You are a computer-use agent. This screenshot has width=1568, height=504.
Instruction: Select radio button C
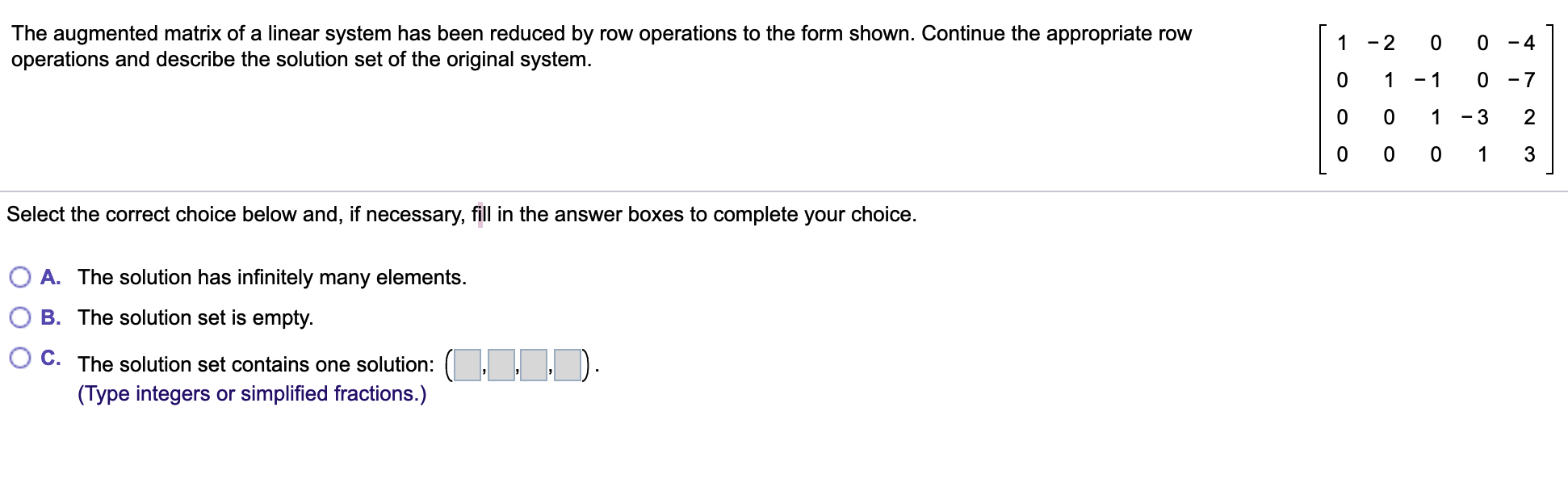pyautogui.click(x=20, y=356)
